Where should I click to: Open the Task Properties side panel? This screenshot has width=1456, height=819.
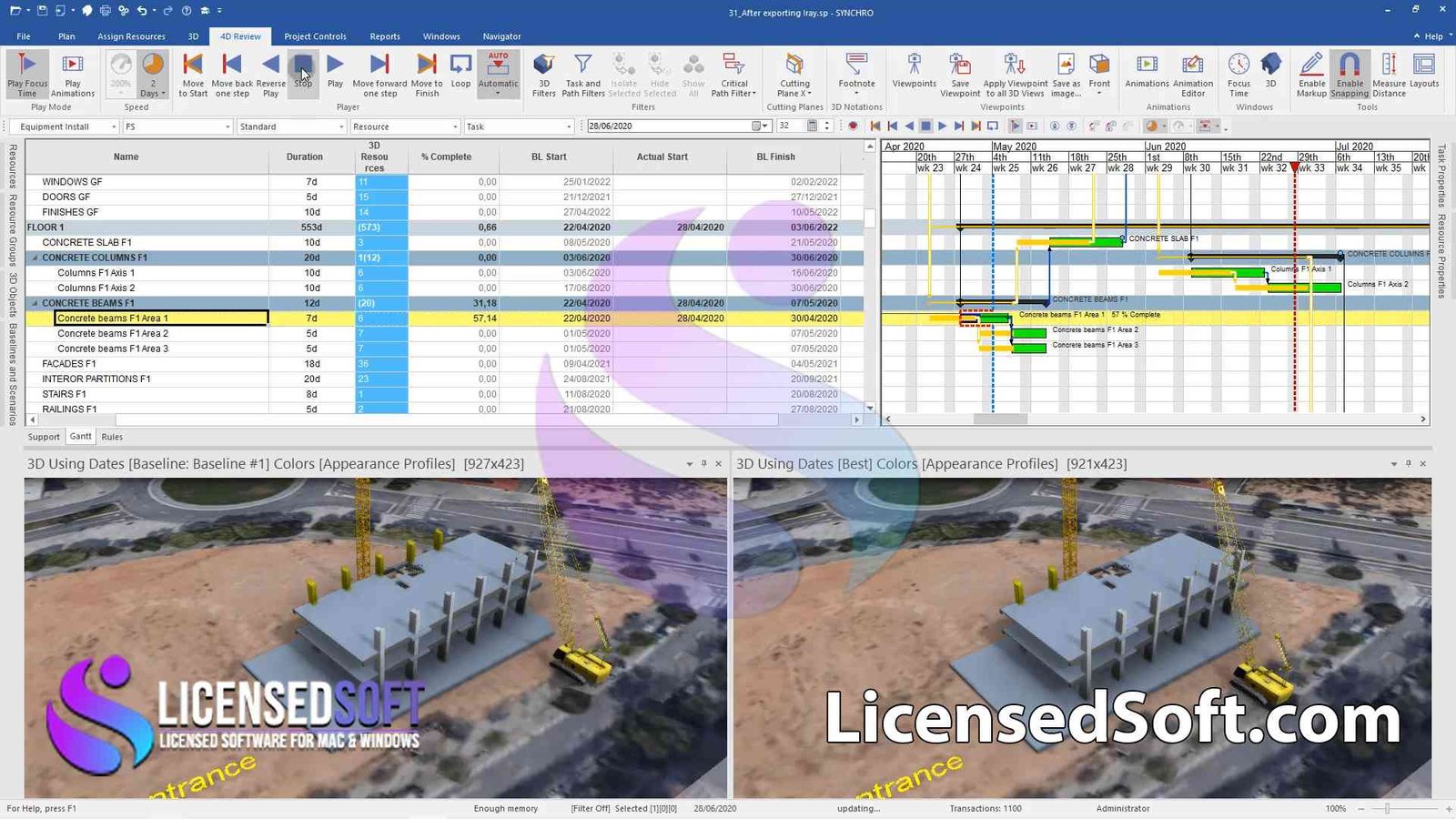click(1441, 176)
